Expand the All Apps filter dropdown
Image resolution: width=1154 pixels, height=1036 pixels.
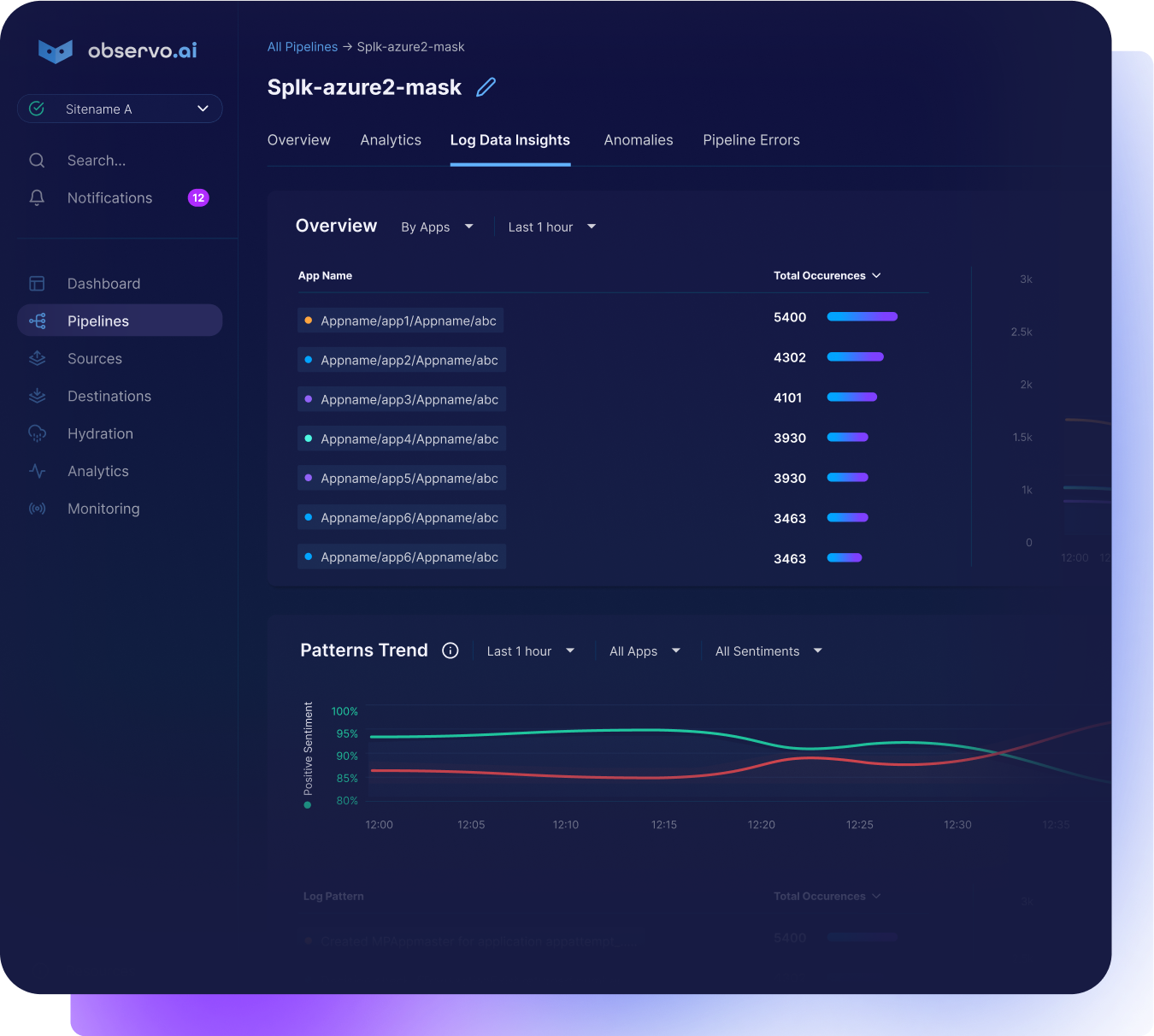pyautogui.click(x=645, y=651)
